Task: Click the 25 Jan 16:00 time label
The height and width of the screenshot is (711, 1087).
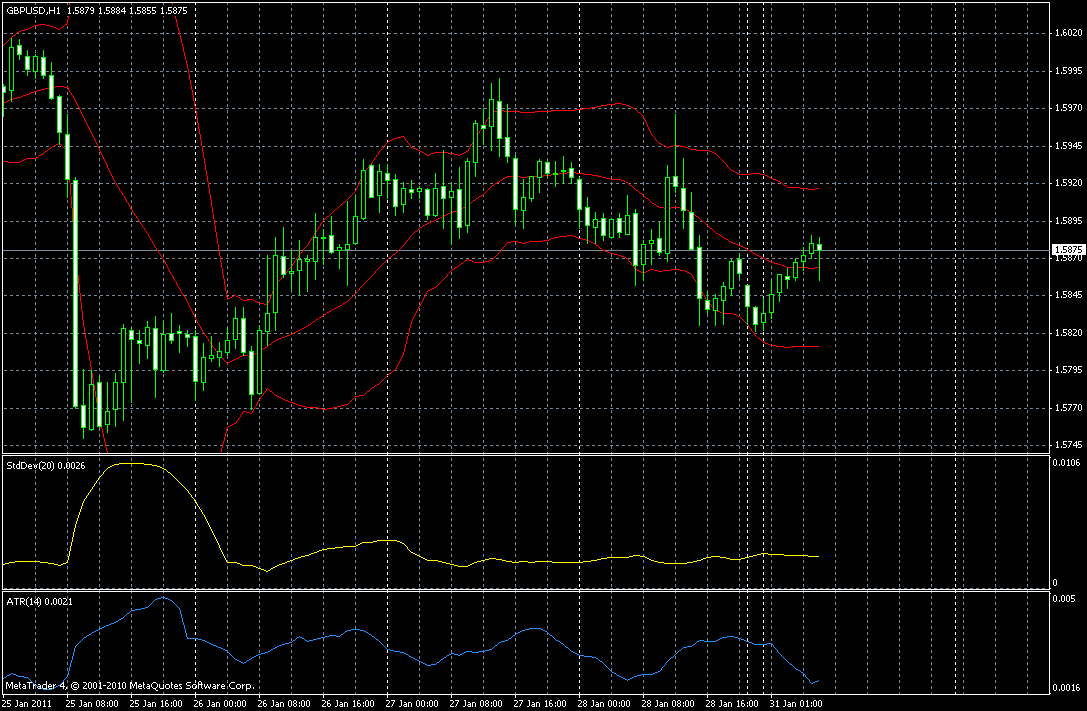Action: pos(157,704)
